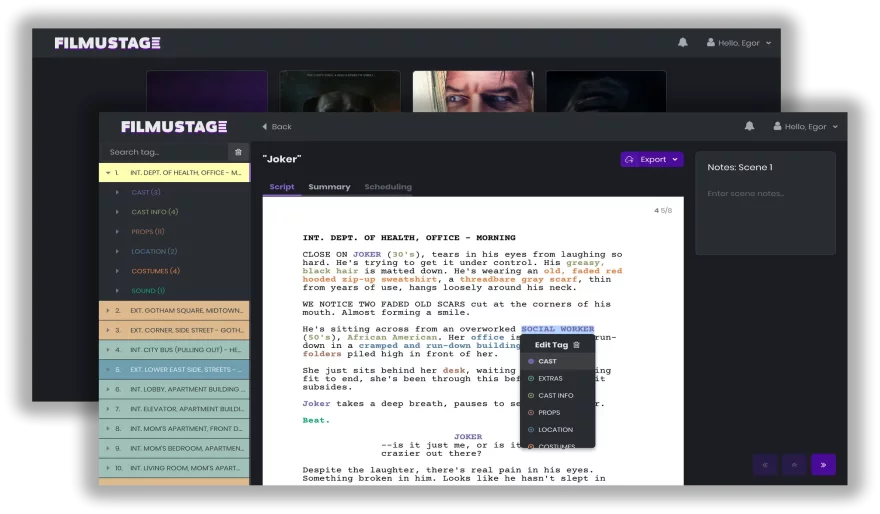The image size is (880, 514).
Task: Click the African American tag in script
Action: click(x=392, y=337)
